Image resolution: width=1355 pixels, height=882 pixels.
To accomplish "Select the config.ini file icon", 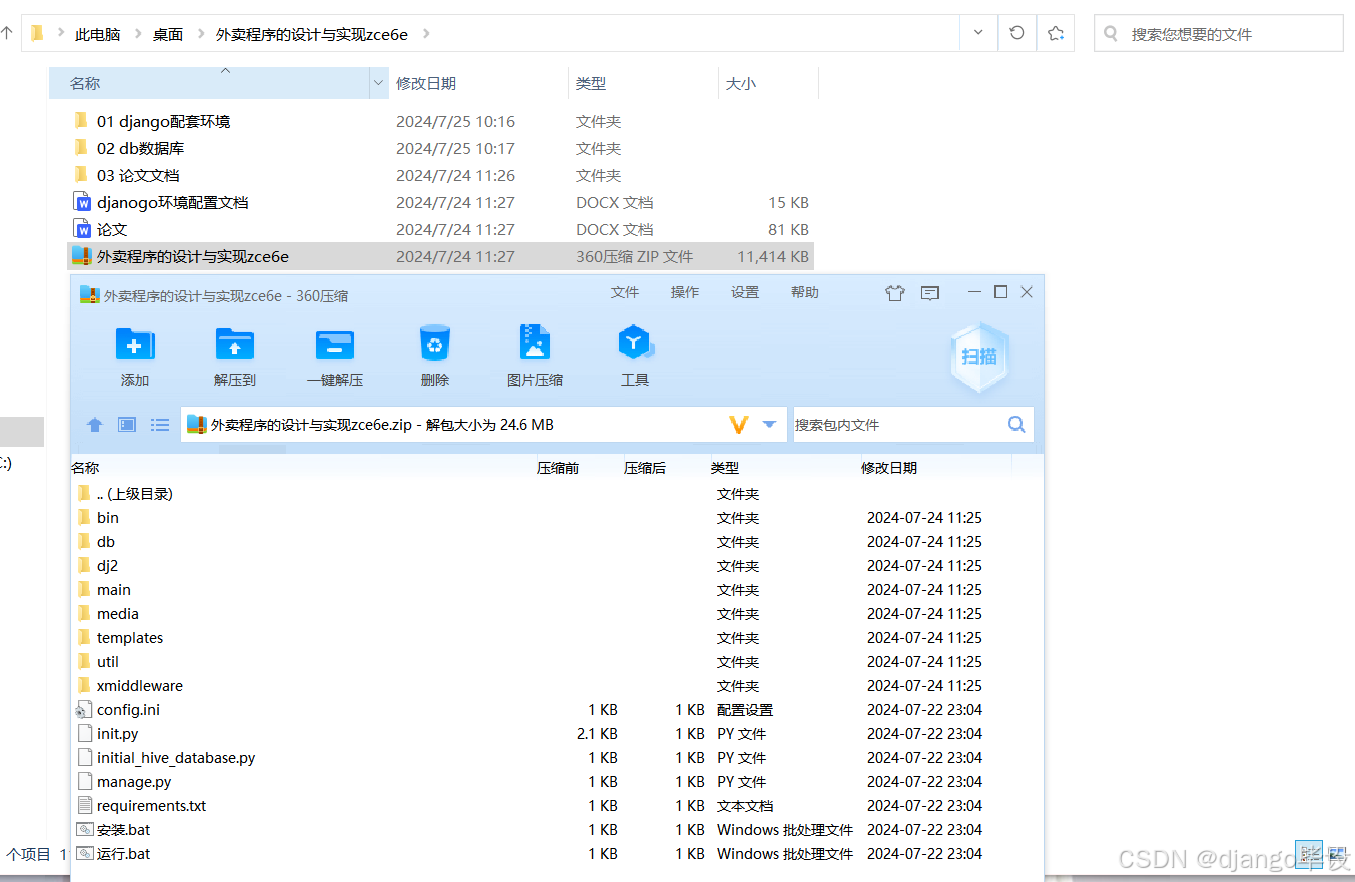I will pyautogui.click(x=84, y=710).
